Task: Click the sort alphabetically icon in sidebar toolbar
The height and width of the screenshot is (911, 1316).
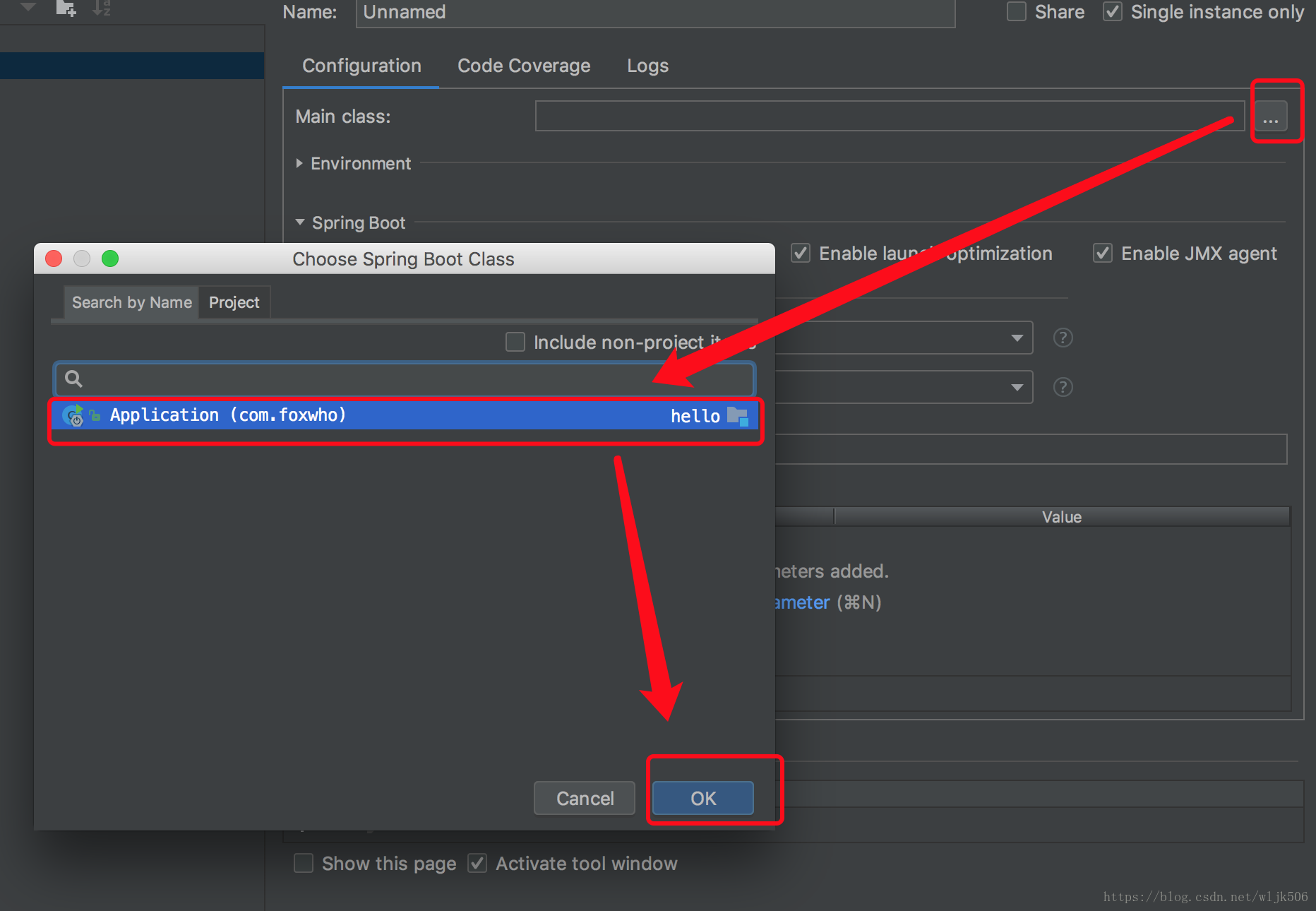Action: click(x=101, y=8)
